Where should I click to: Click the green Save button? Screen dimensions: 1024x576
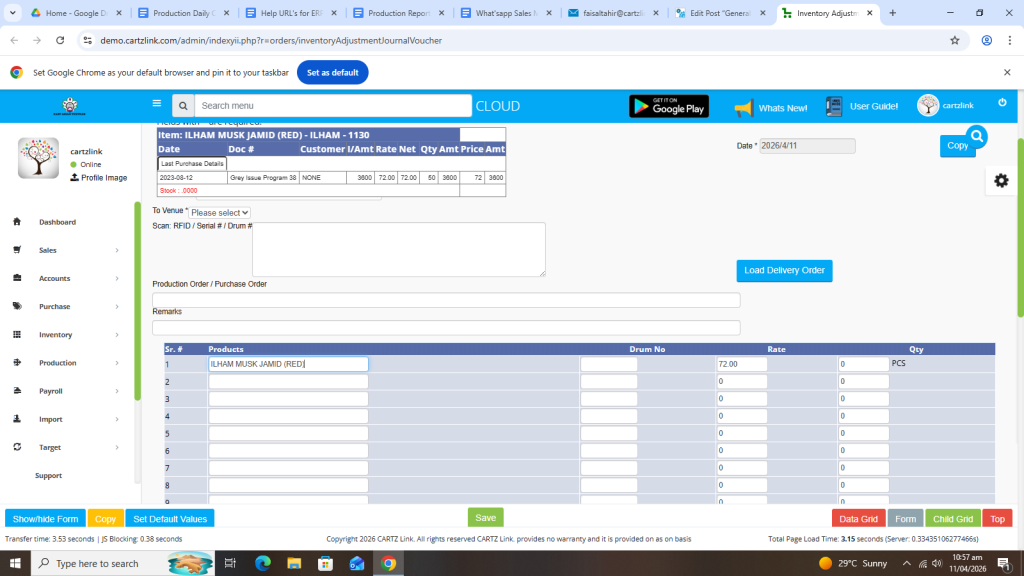click(x=485, y=518)
